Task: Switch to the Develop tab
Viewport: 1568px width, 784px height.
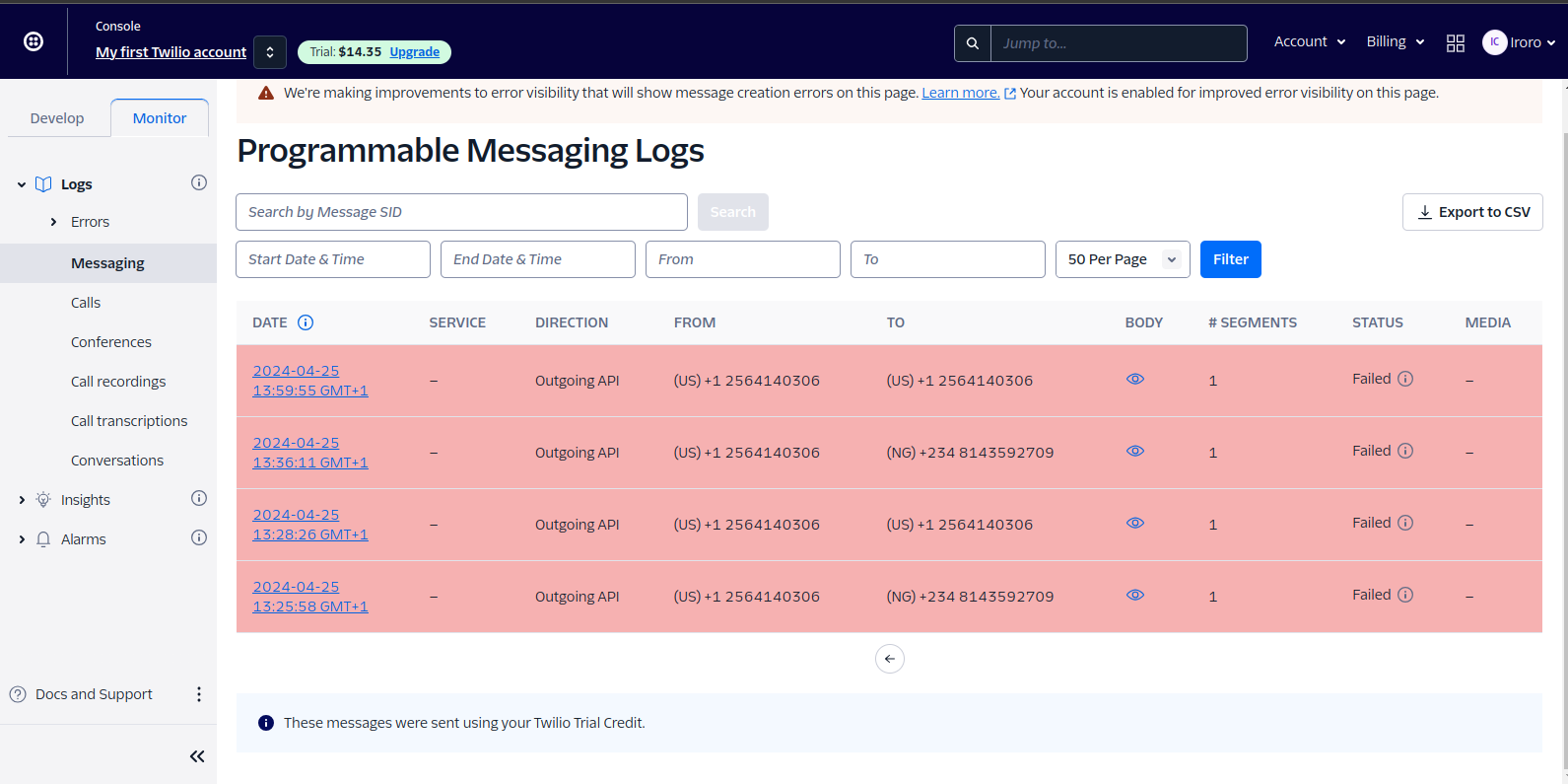Action: coord(57,118)
